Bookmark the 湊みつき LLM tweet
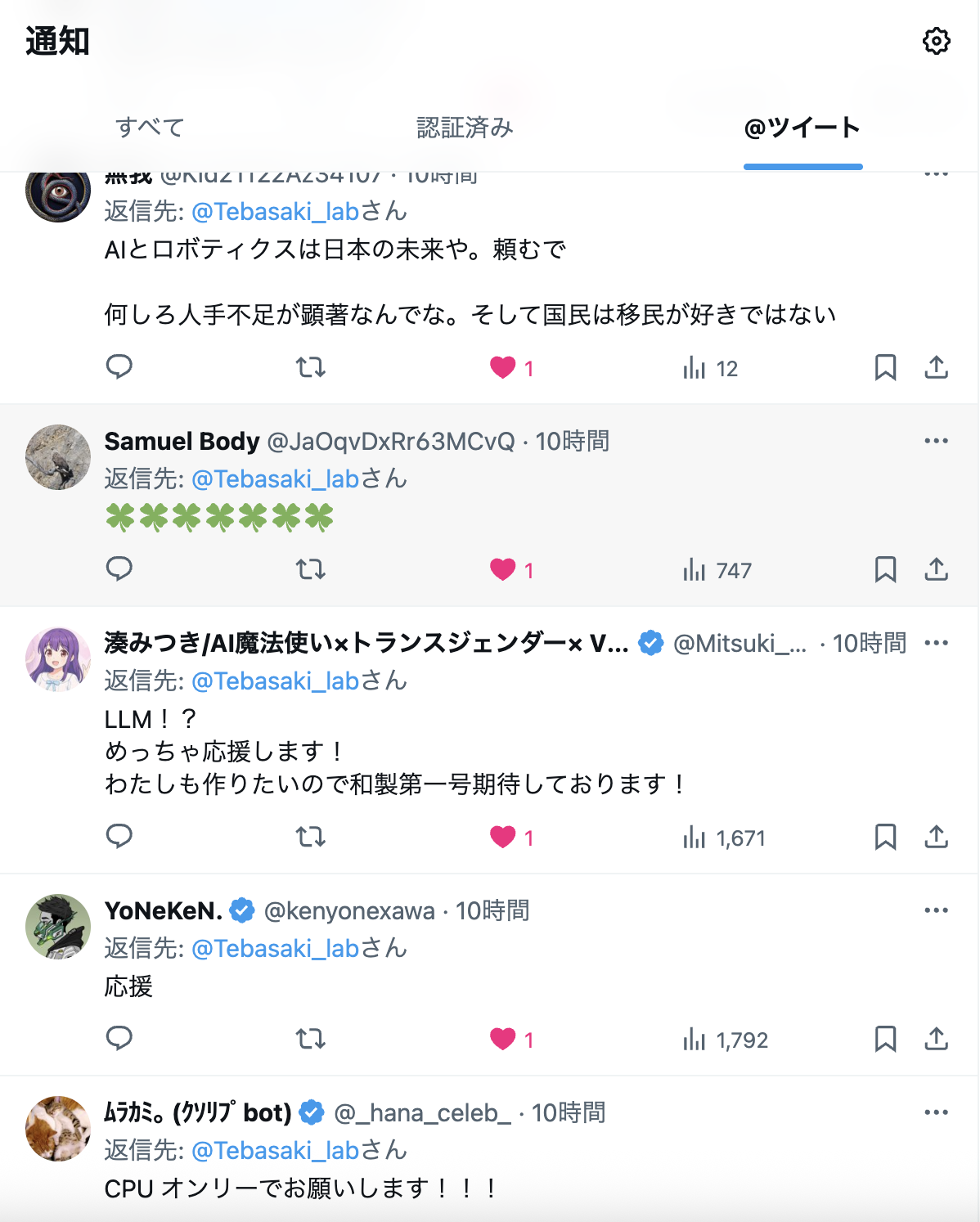The height and width of the screenshot is (1222, 980). pyautogui.click(x=885, y=837)
